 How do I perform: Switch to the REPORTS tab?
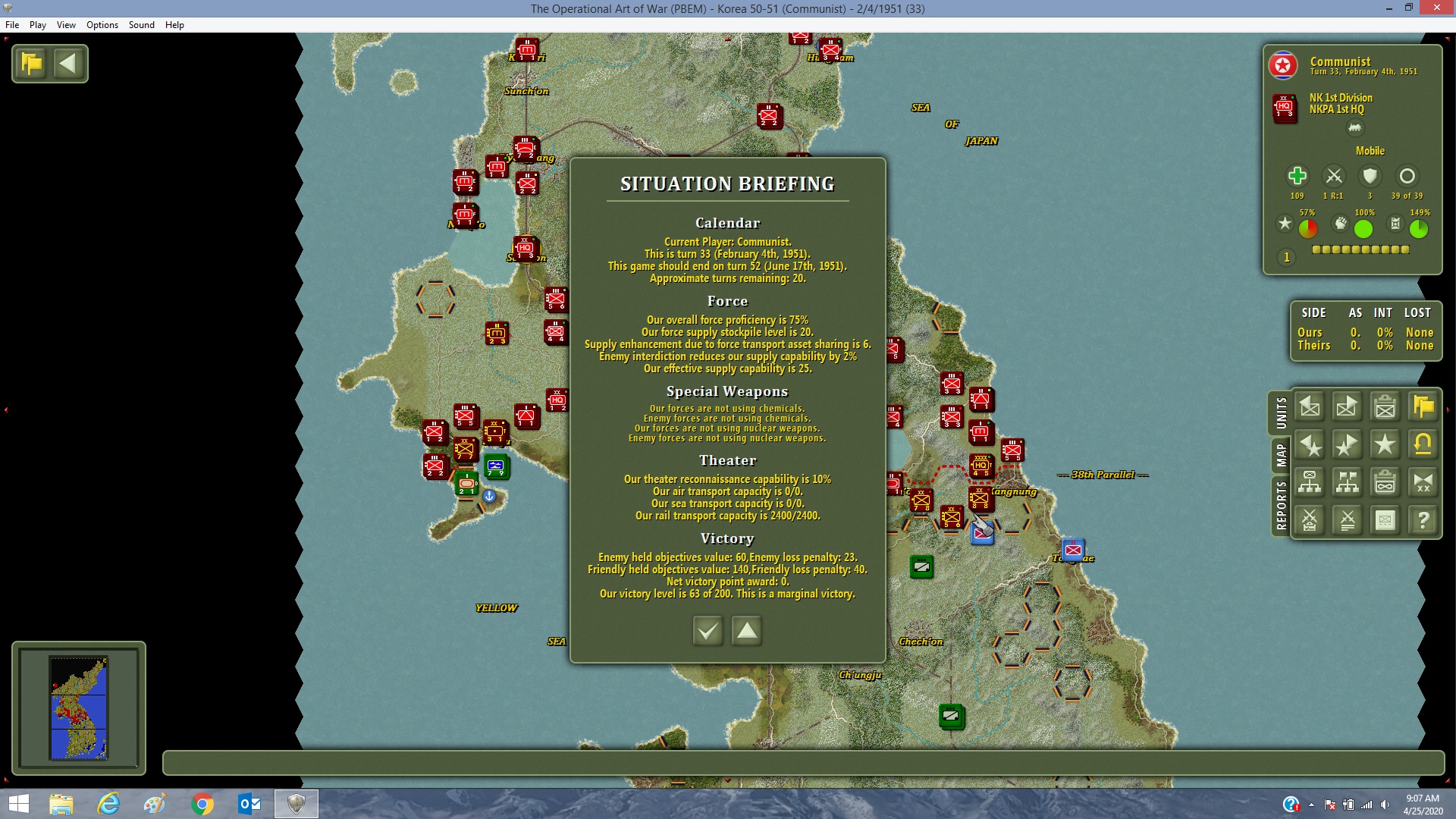[x=1281, y=505]
